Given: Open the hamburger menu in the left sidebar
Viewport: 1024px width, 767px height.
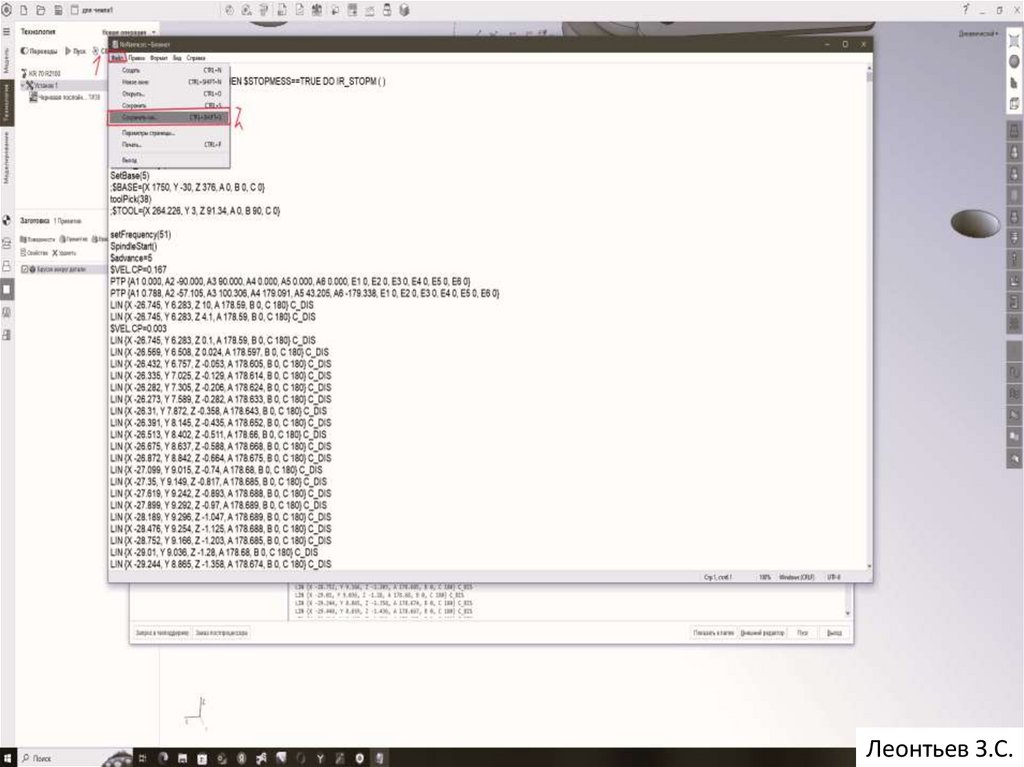Looking at the screenshot, I should click(x=7, y=31).
